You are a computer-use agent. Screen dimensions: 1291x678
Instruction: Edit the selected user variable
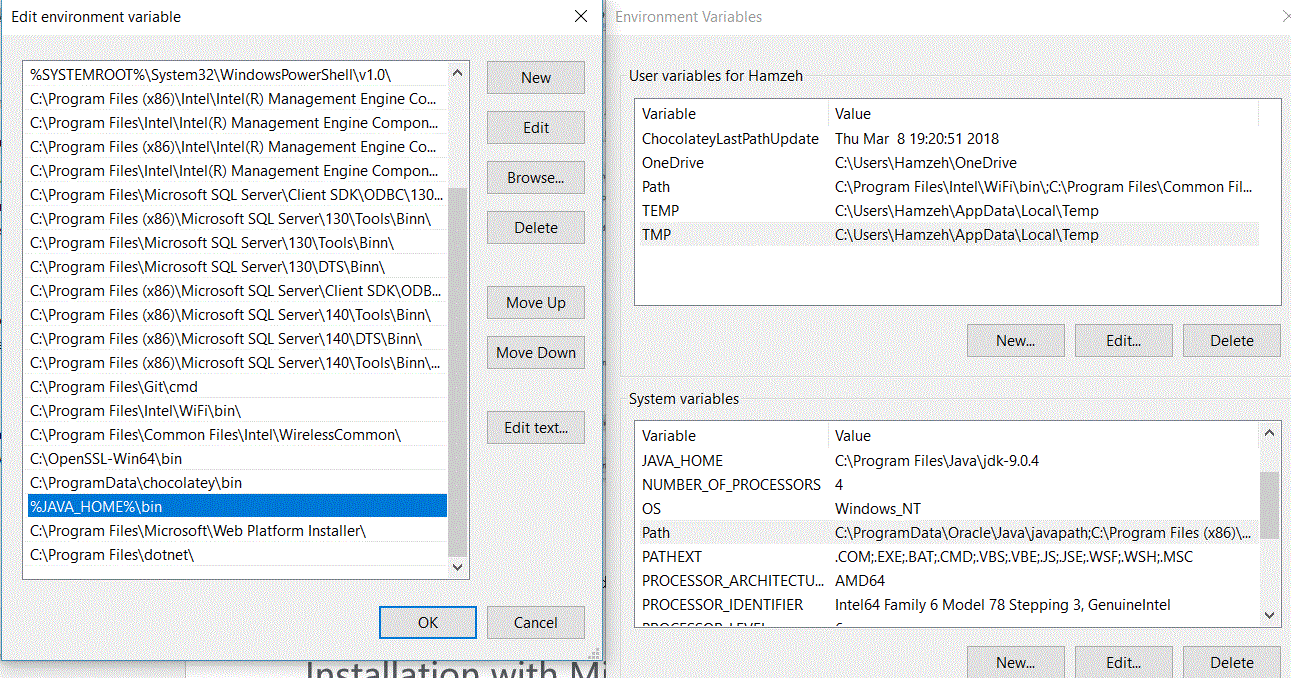1123,340
